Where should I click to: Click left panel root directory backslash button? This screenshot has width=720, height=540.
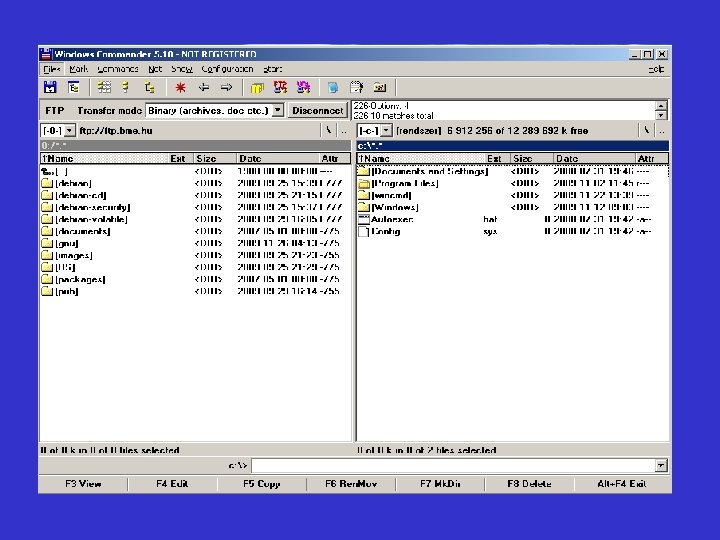[328, 130]
